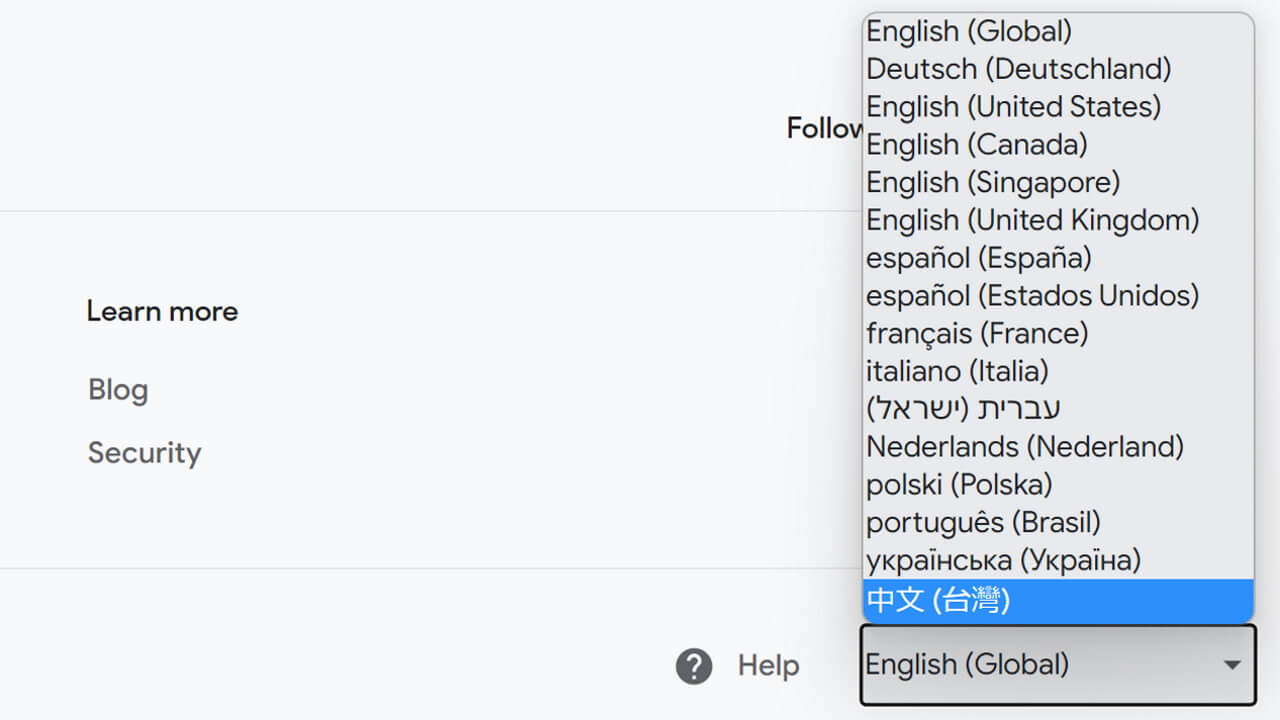Viewport: 1280px width, 720px height.
Task: Pick English (Canada) from the list
Action: (x=976, y=145)
